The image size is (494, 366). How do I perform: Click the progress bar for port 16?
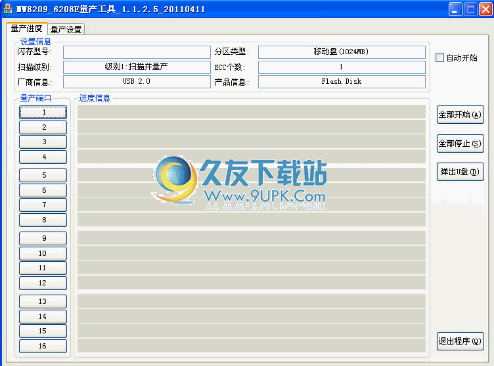[x=252, y=346]
